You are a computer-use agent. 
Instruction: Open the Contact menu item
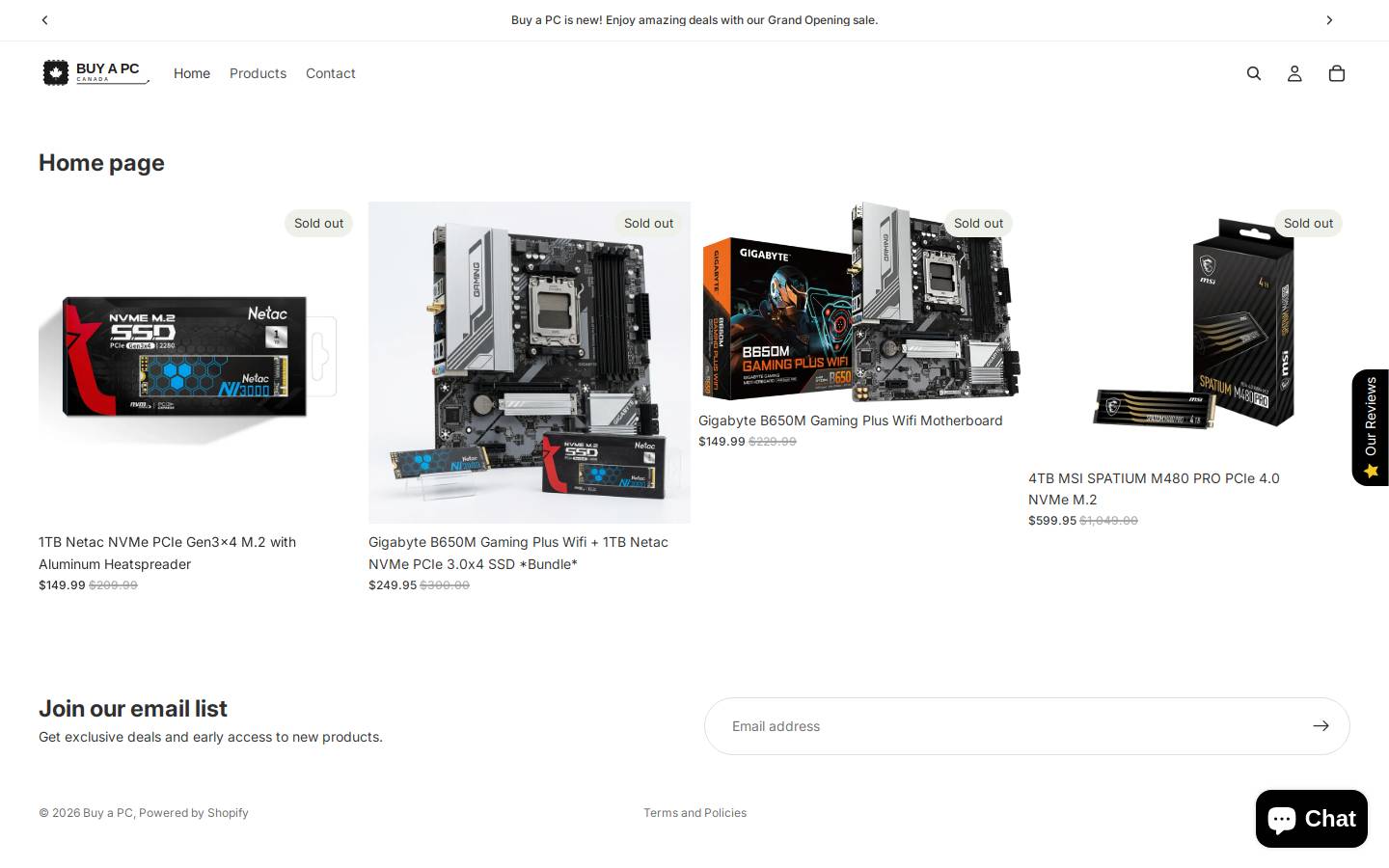(331, 73)
